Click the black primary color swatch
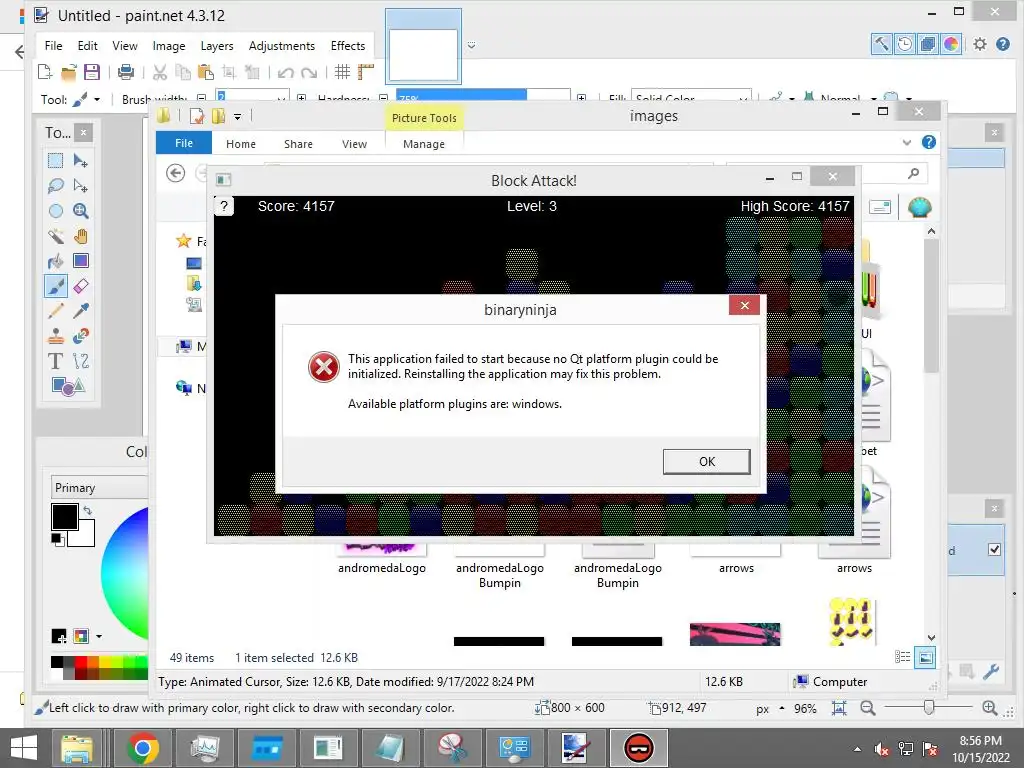The image size is (1024, 768). click(x=65, y=517)
